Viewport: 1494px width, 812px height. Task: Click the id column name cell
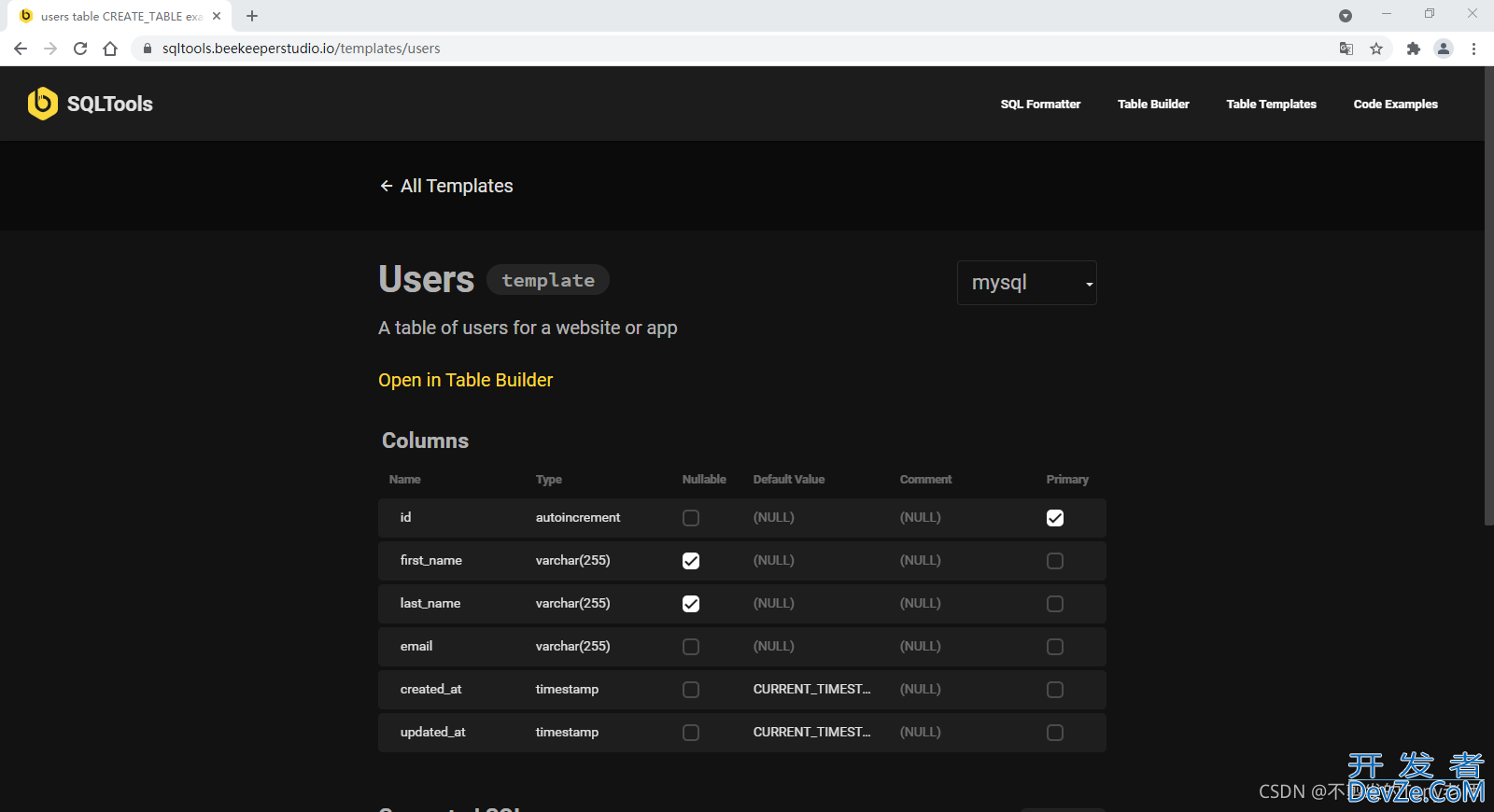click(405, 517)
